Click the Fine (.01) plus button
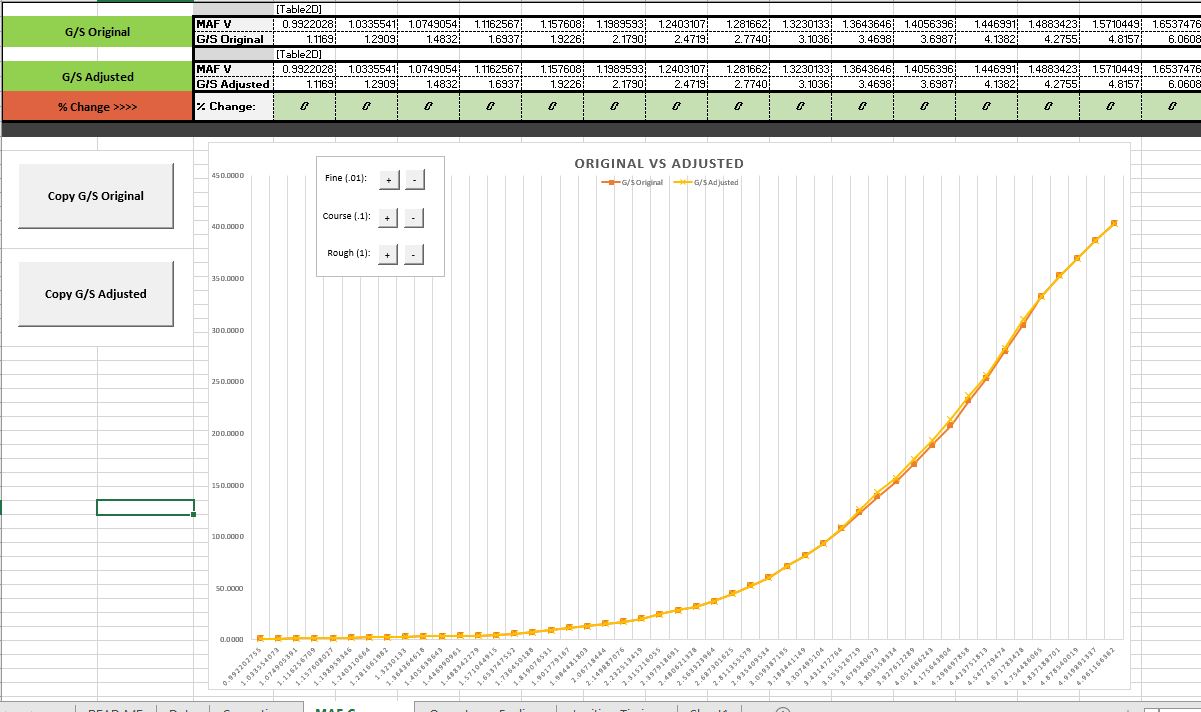The image size is (1201, 712). point(389,179)
